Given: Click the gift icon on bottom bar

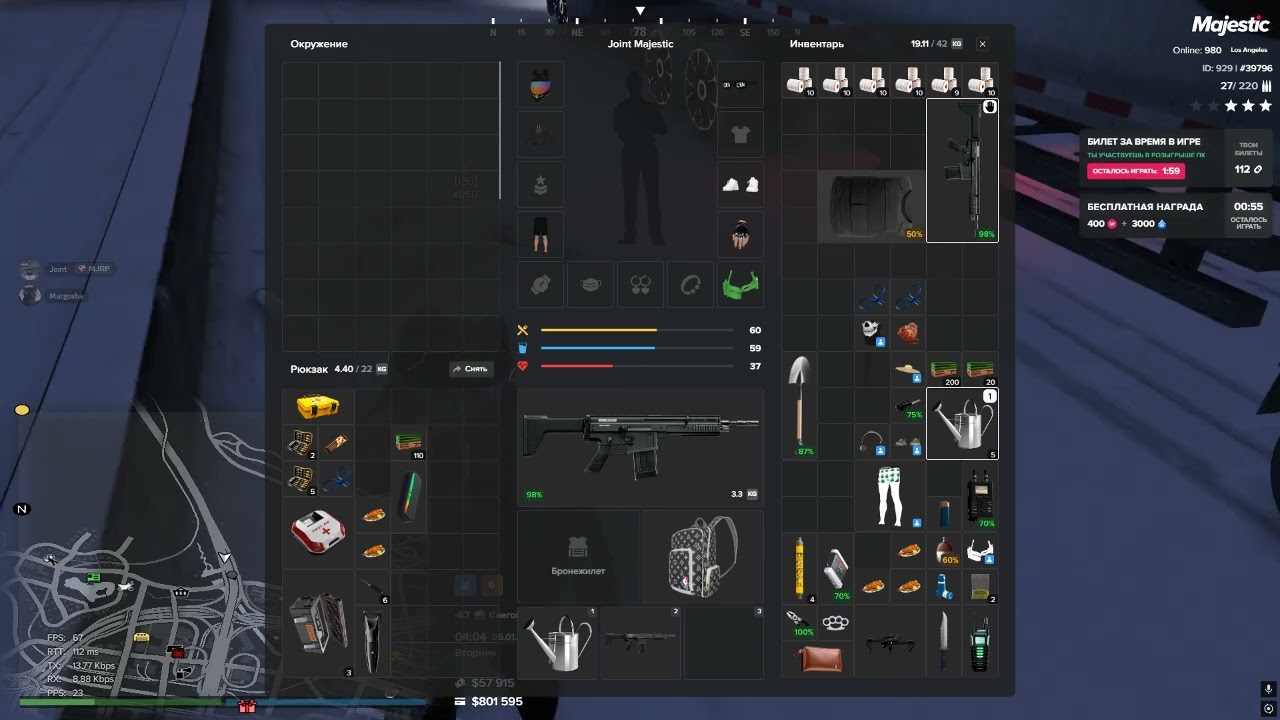Looking at the screenshot, I should tap(247, 706).
